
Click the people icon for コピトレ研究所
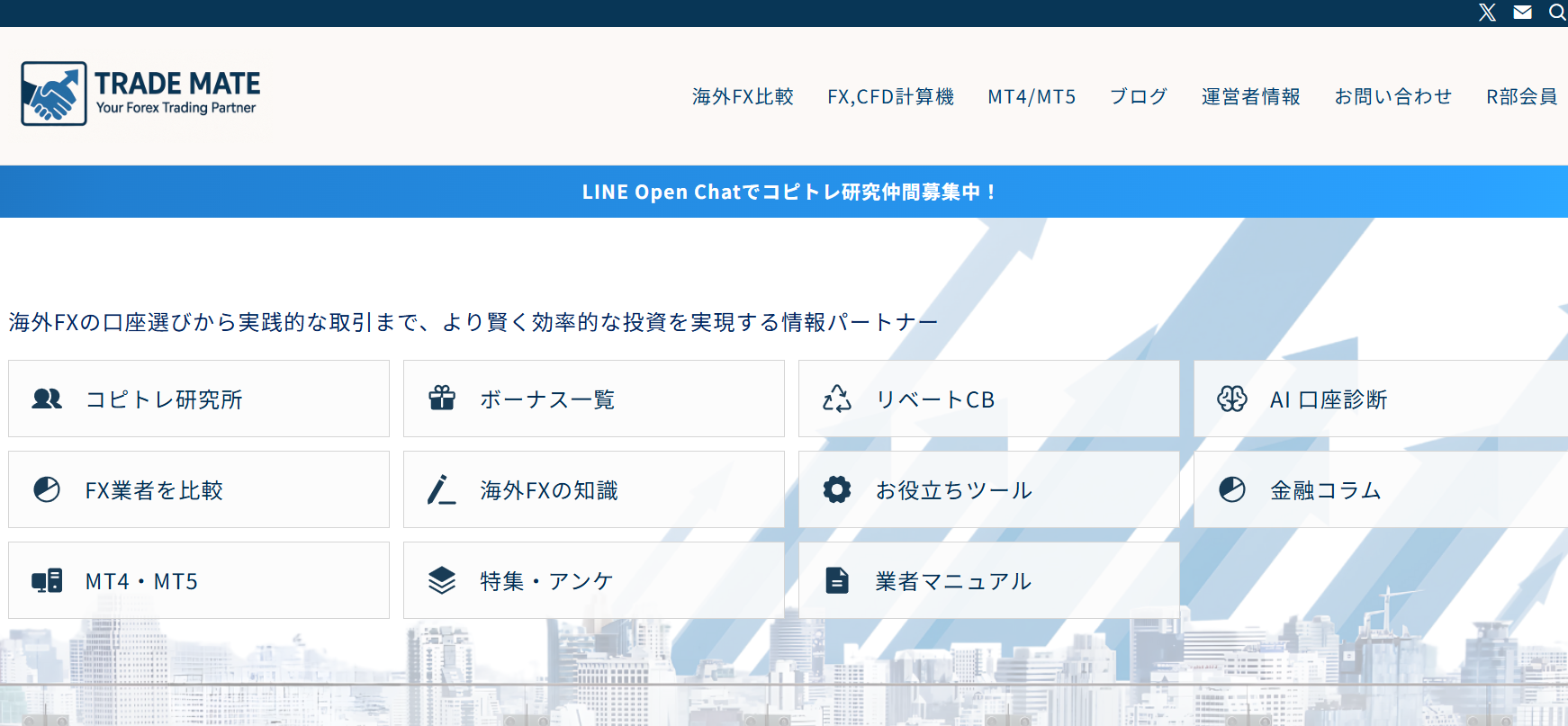click(47, 399)
